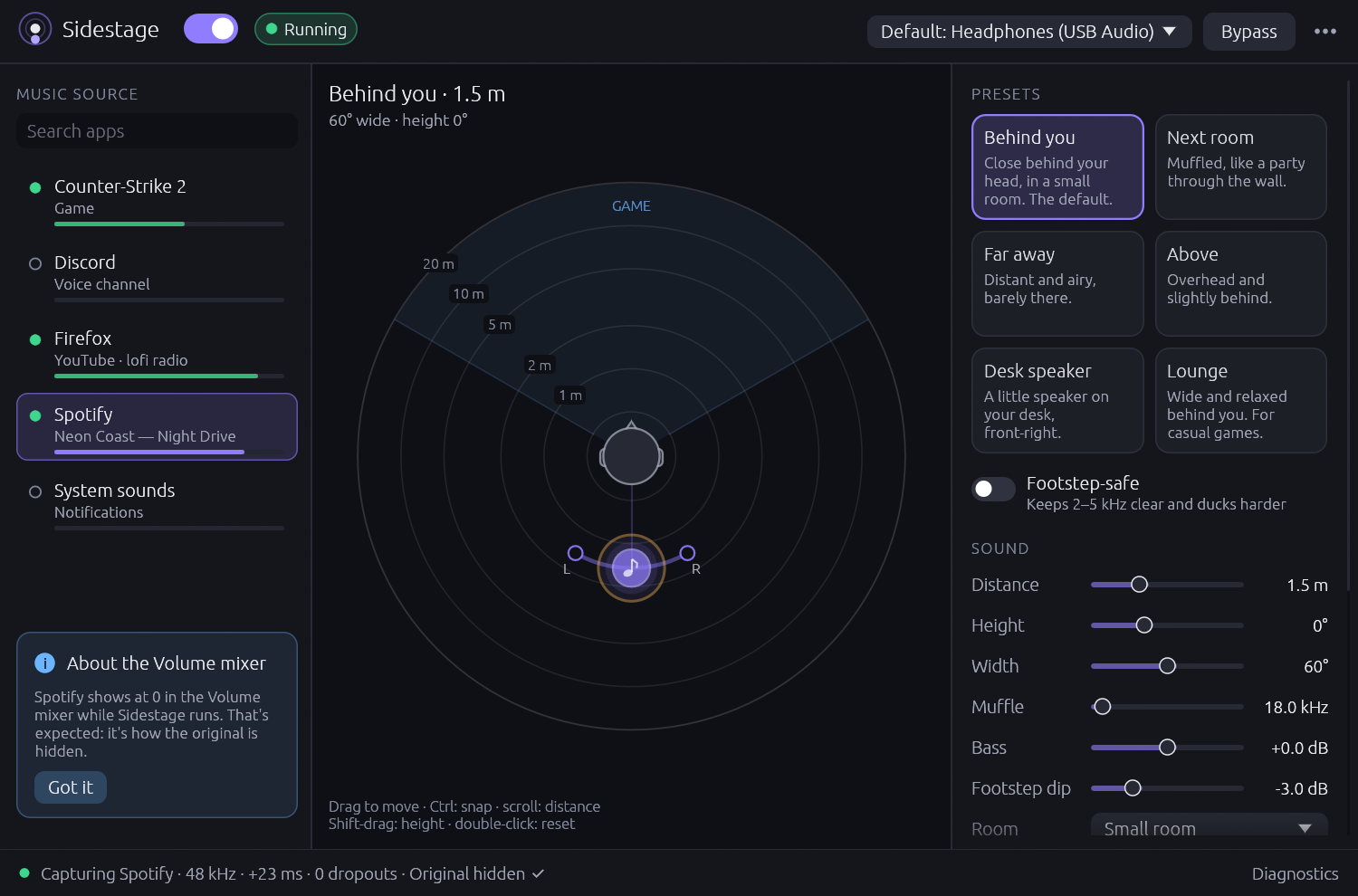Viewport: 1358px width, 896px height.
Task: Click the Running status pill
Action: [306, 29]
